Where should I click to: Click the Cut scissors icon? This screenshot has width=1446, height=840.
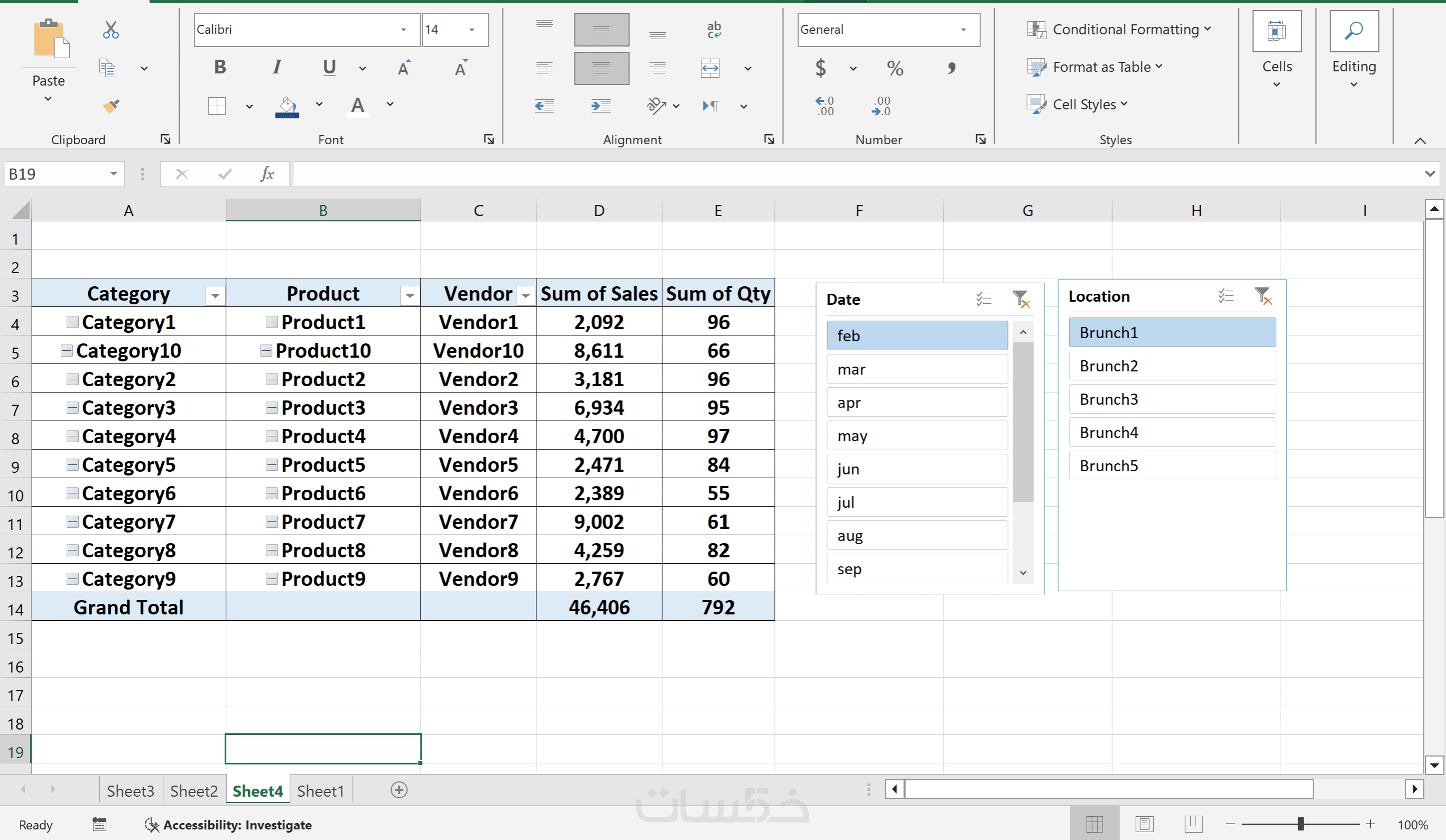[x=111, y=30]
